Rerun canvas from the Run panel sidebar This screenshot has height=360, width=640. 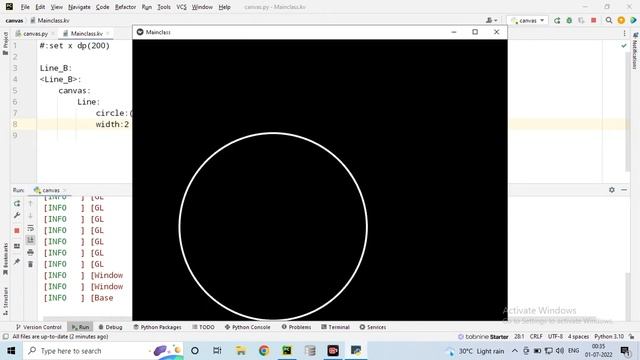(17, 203)
